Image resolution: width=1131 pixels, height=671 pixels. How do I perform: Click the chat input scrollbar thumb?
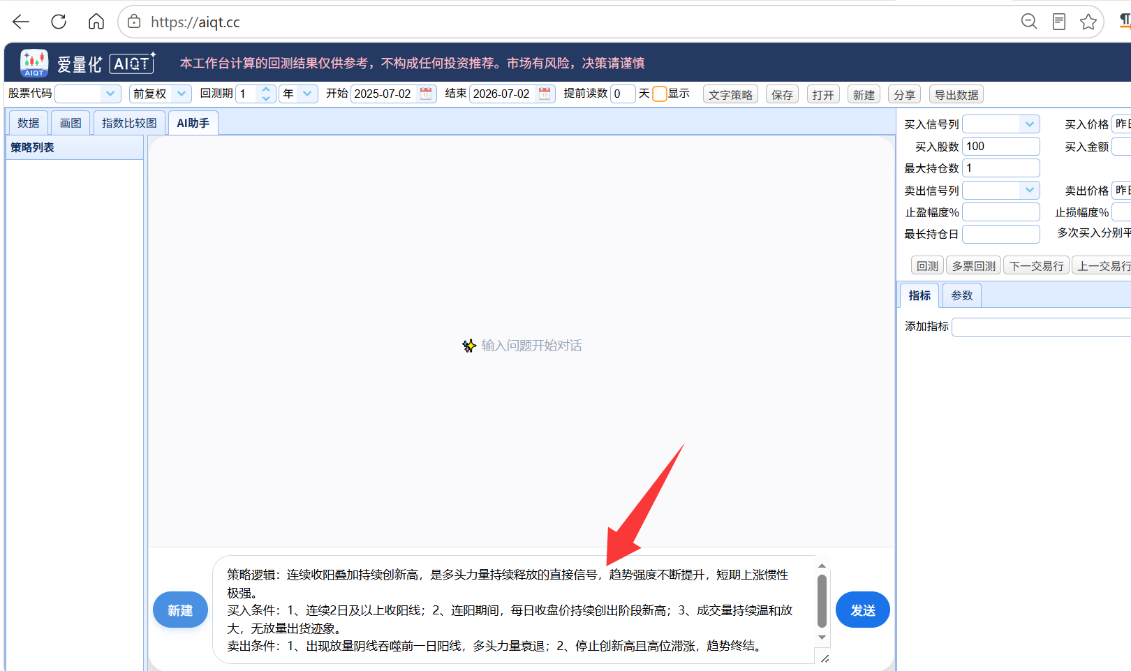pyautogui.click(x=822, y=601)
